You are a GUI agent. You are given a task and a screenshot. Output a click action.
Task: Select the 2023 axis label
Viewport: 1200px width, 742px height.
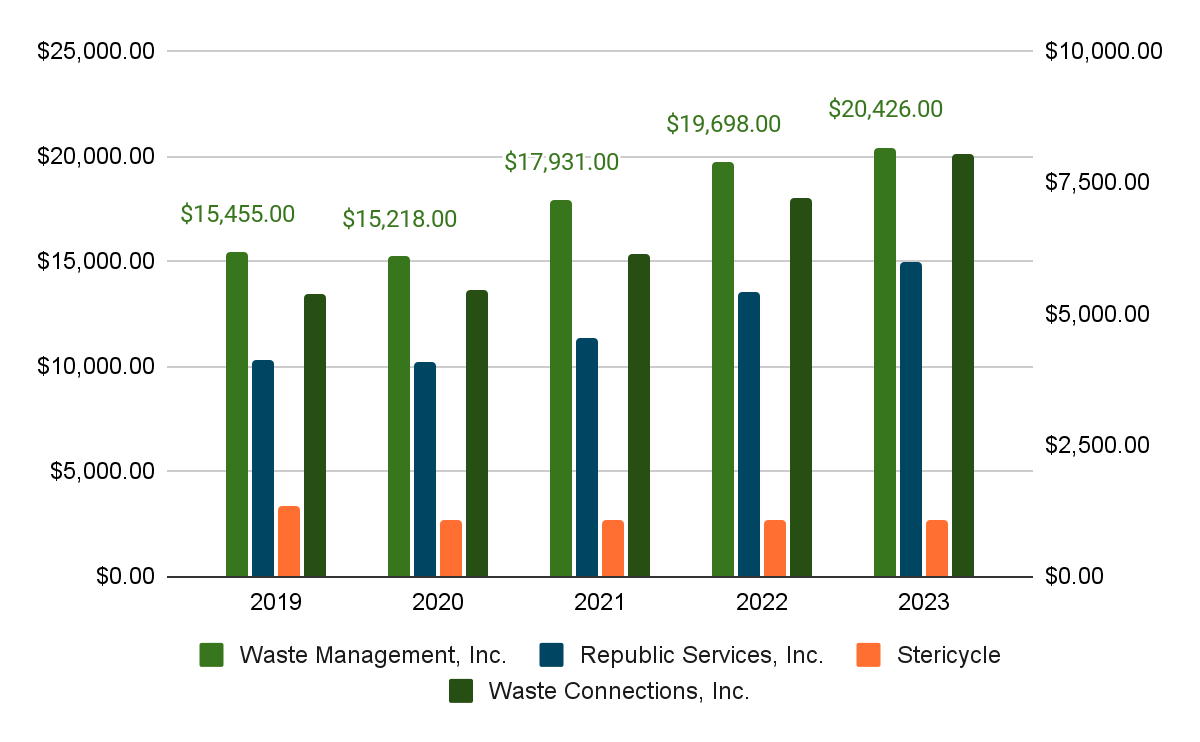pyautogui.click(x=923, y=603)
